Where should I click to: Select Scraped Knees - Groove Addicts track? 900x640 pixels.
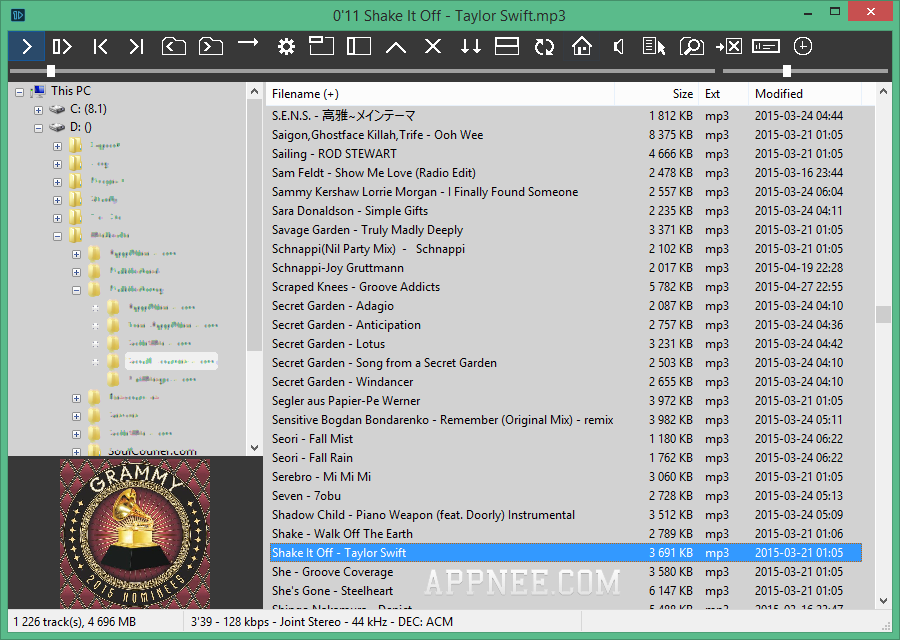pyautogui.click(x=565, y=287)
